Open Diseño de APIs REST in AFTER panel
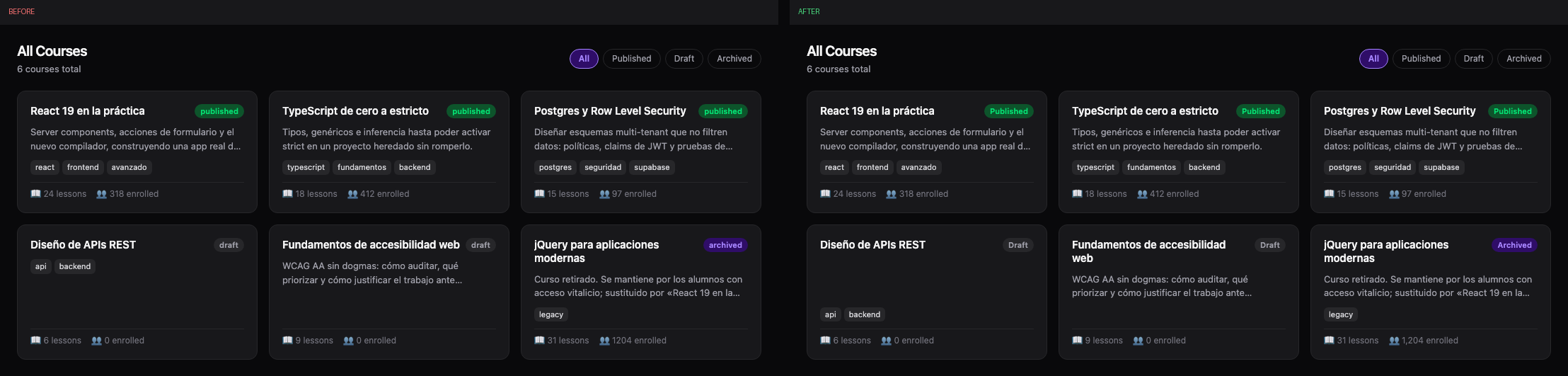Image resolution: width=1568 pixels, height=376 pixels. pyautogui.click(x=872, y=245)
